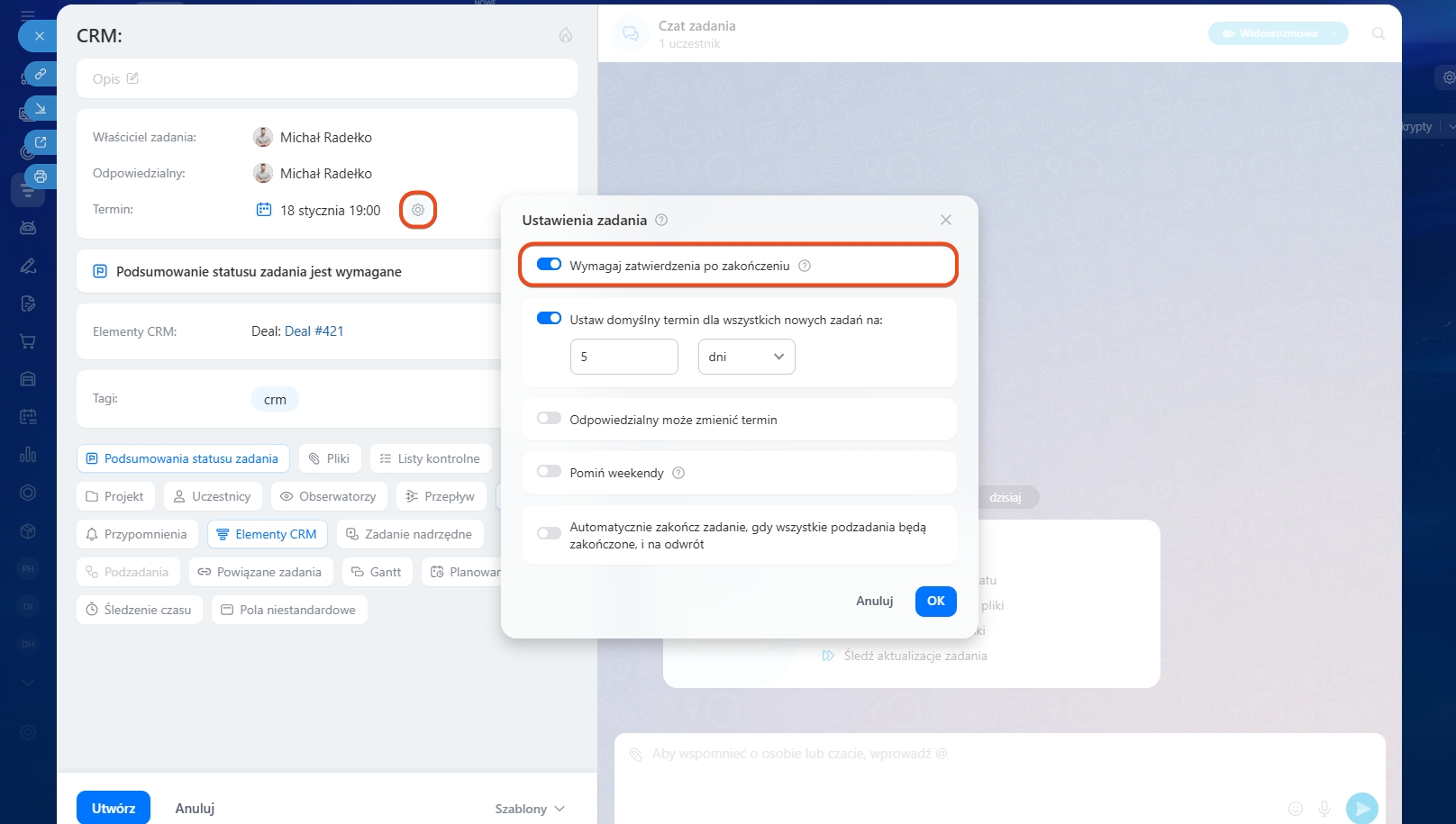Click the signature pen sidebar icon

[x=28, y=266]
